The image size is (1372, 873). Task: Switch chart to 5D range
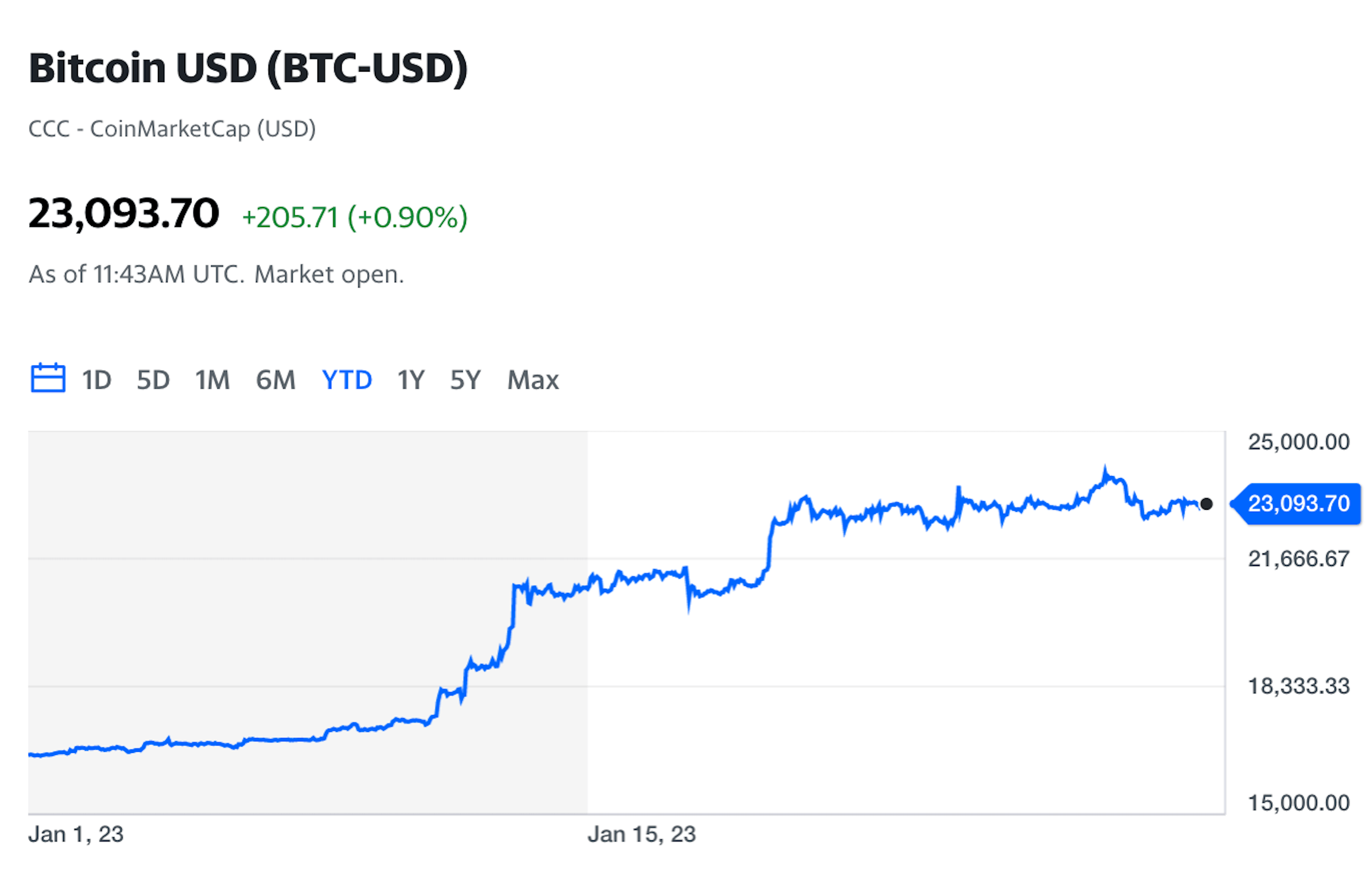click(x=153, y=380)
